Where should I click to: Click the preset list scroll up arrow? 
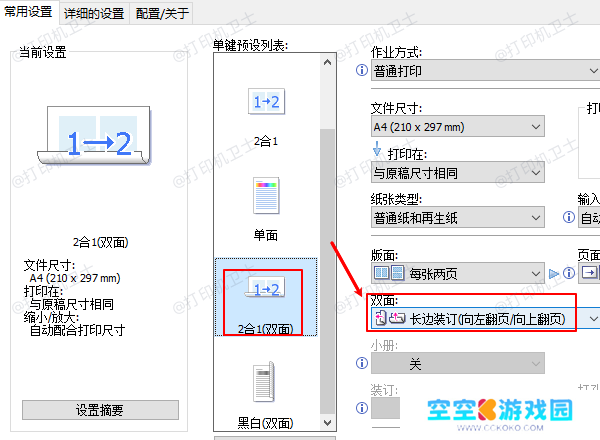(x=327, y=62)
